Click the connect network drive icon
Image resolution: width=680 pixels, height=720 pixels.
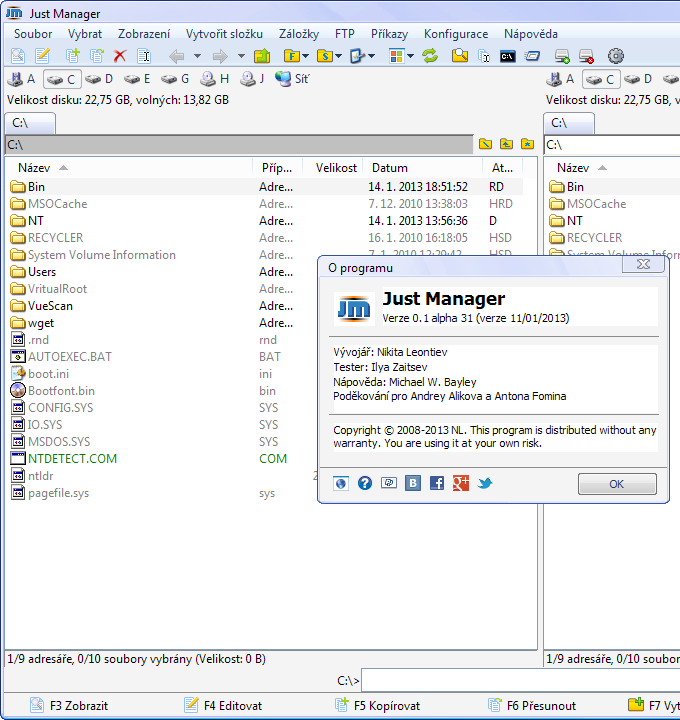point(562,56)
